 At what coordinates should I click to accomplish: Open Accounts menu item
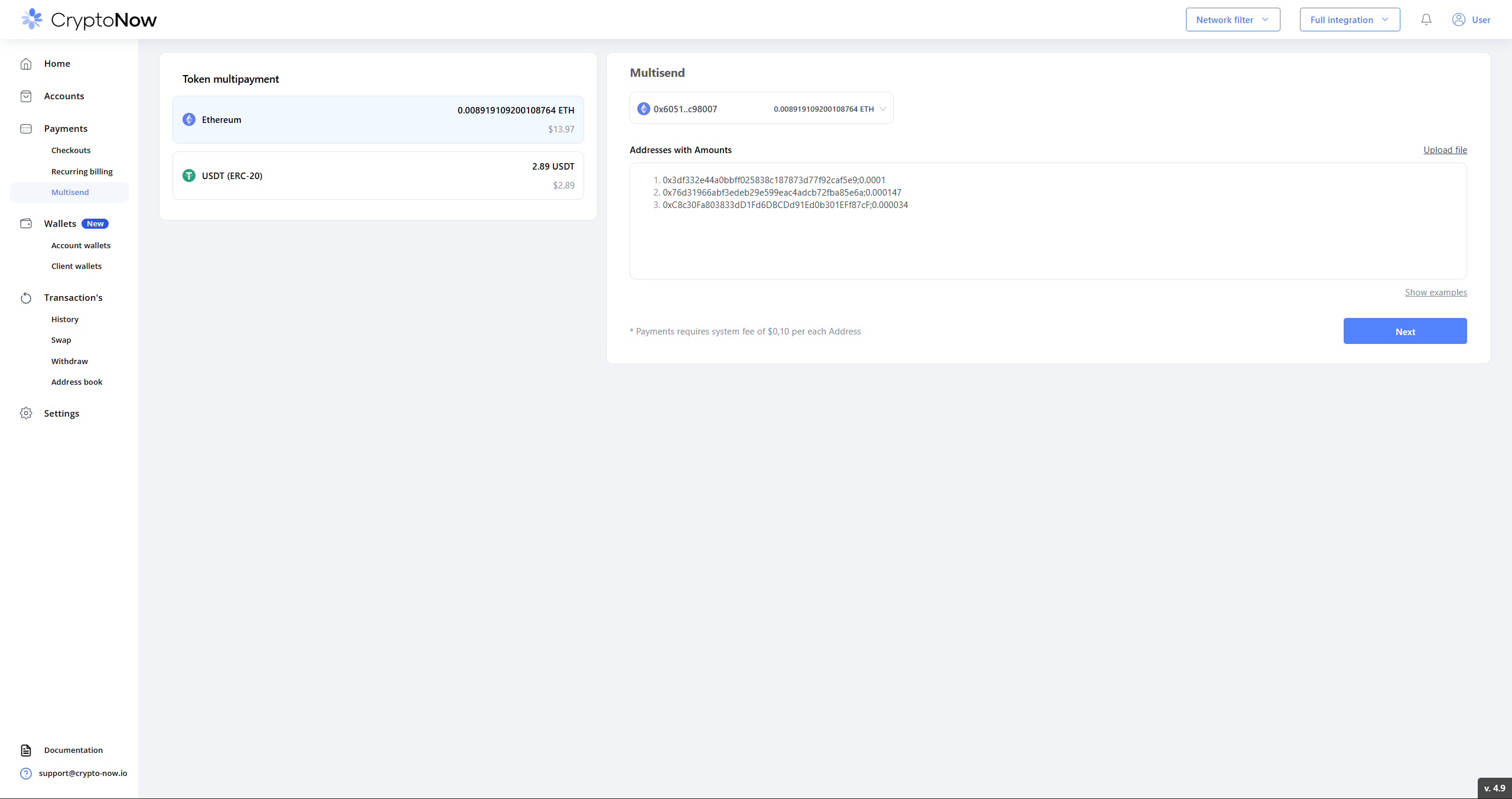pos(64,96)
